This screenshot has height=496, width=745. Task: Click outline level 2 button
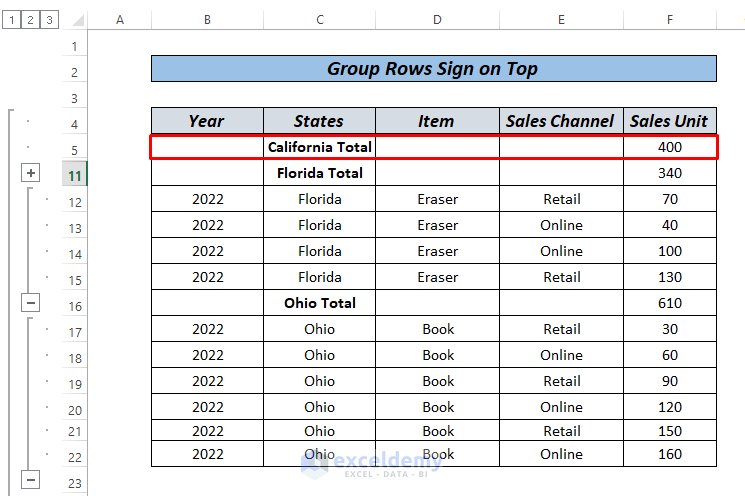point(30,20)
